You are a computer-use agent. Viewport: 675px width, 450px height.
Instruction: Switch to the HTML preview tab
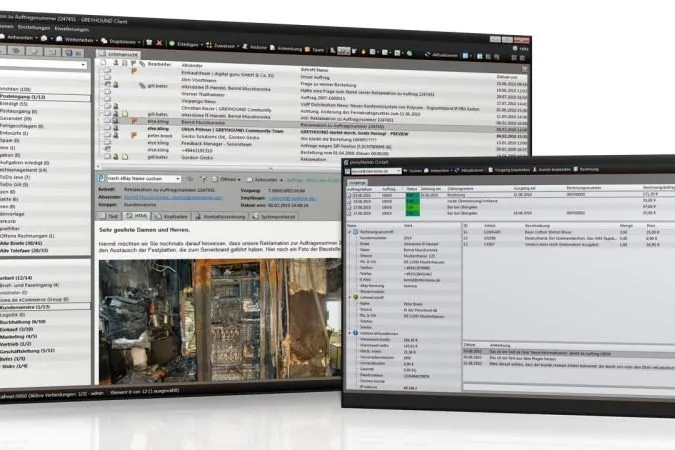coord(137,216)
